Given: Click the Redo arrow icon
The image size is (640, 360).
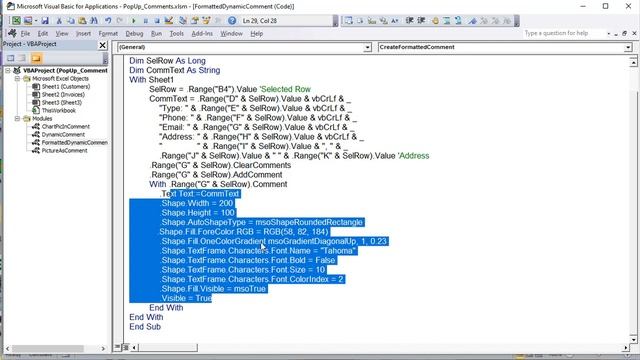Looking at the screenshot, I should (x=120, y=20).
